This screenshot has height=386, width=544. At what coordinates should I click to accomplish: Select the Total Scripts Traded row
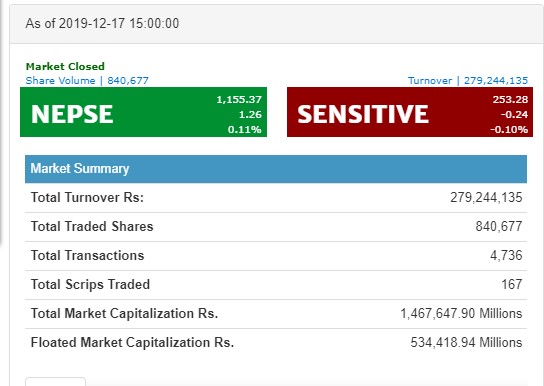click(x=276, y=285)
